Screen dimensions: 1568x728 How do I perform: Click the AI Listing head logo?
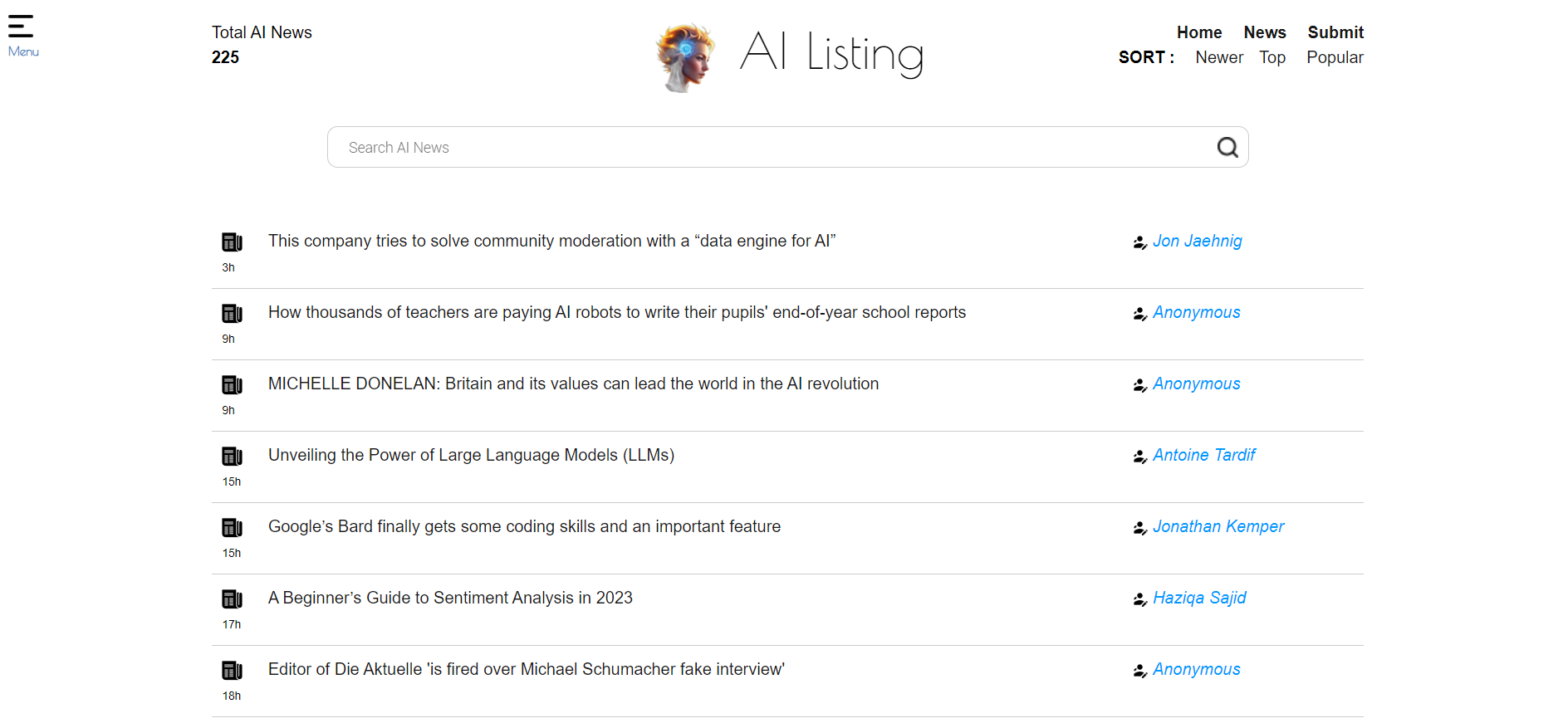click(685, 56)
